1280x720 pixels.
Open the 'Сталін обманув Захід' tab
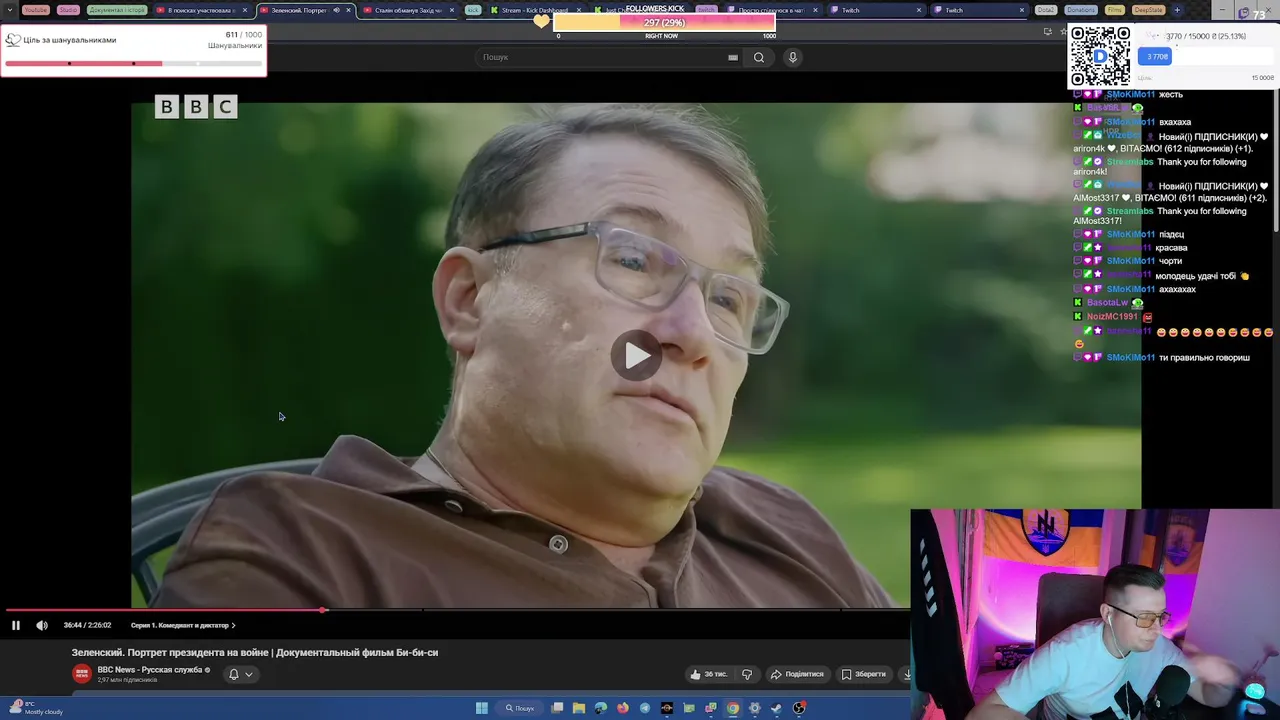click(407, 10)
